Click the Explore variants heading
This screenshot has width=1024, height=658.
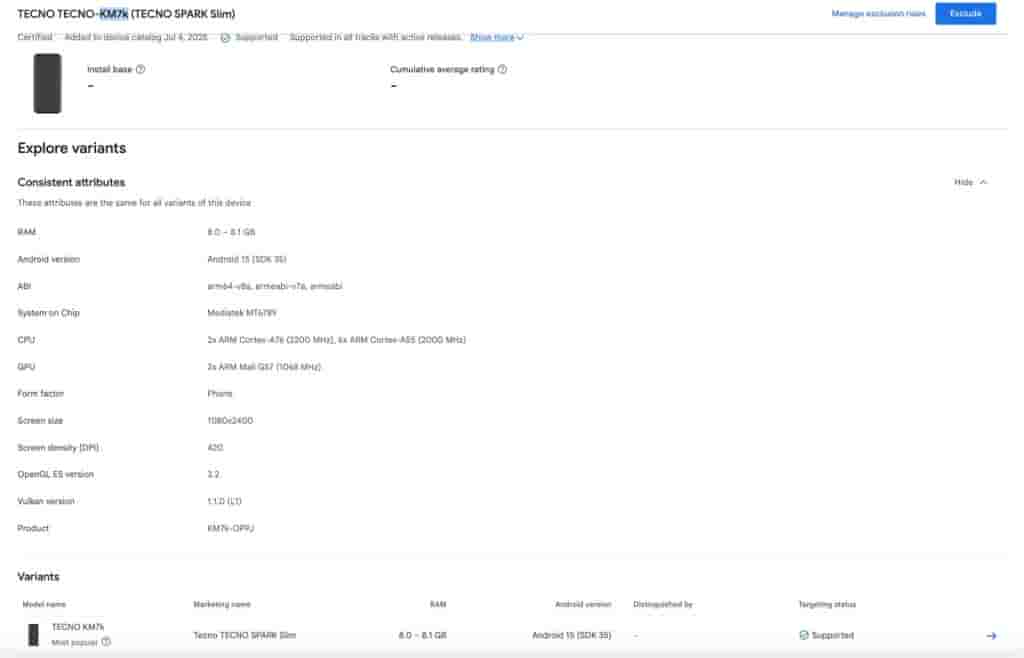(x=72, y=148)
